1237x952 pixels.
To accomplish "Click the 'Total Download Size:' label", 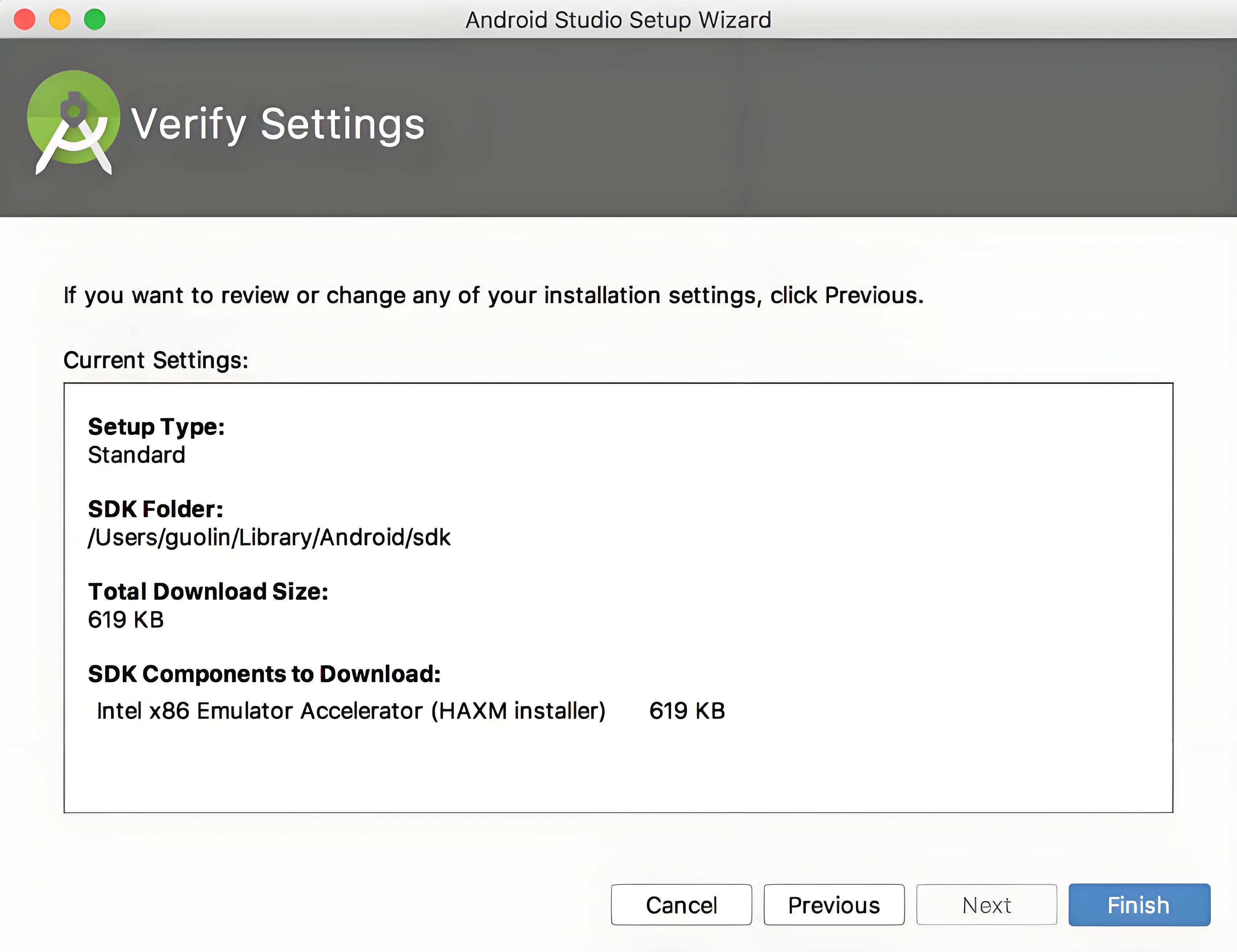I will coord(208,591).
